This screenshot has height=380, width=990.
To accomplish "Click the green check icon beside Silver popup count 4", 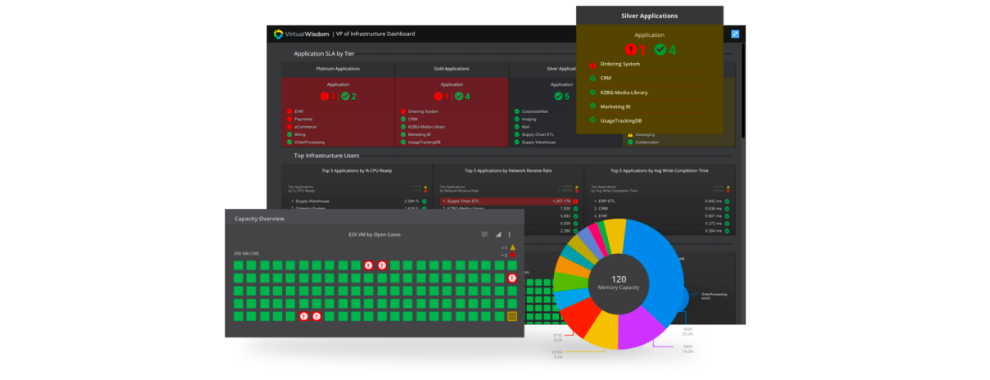I will click(x=660, y=50).
